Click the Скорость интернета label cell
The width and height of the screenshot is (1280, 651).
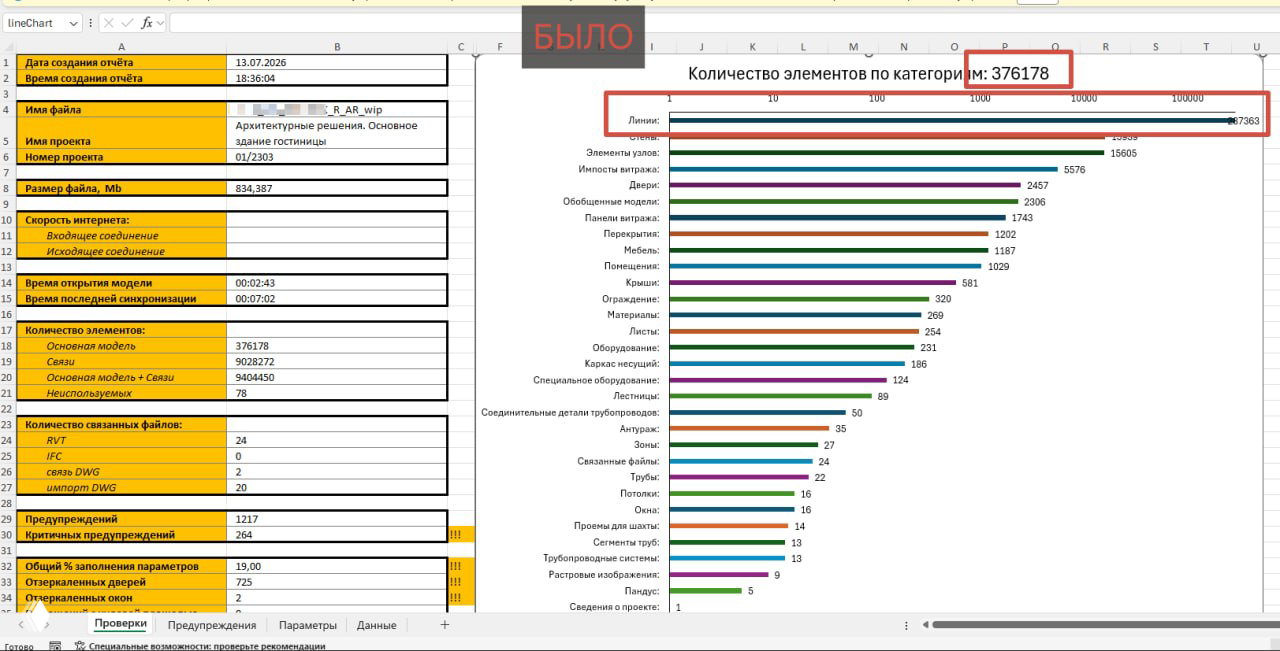pyautogui.click(x=122, y=220)
